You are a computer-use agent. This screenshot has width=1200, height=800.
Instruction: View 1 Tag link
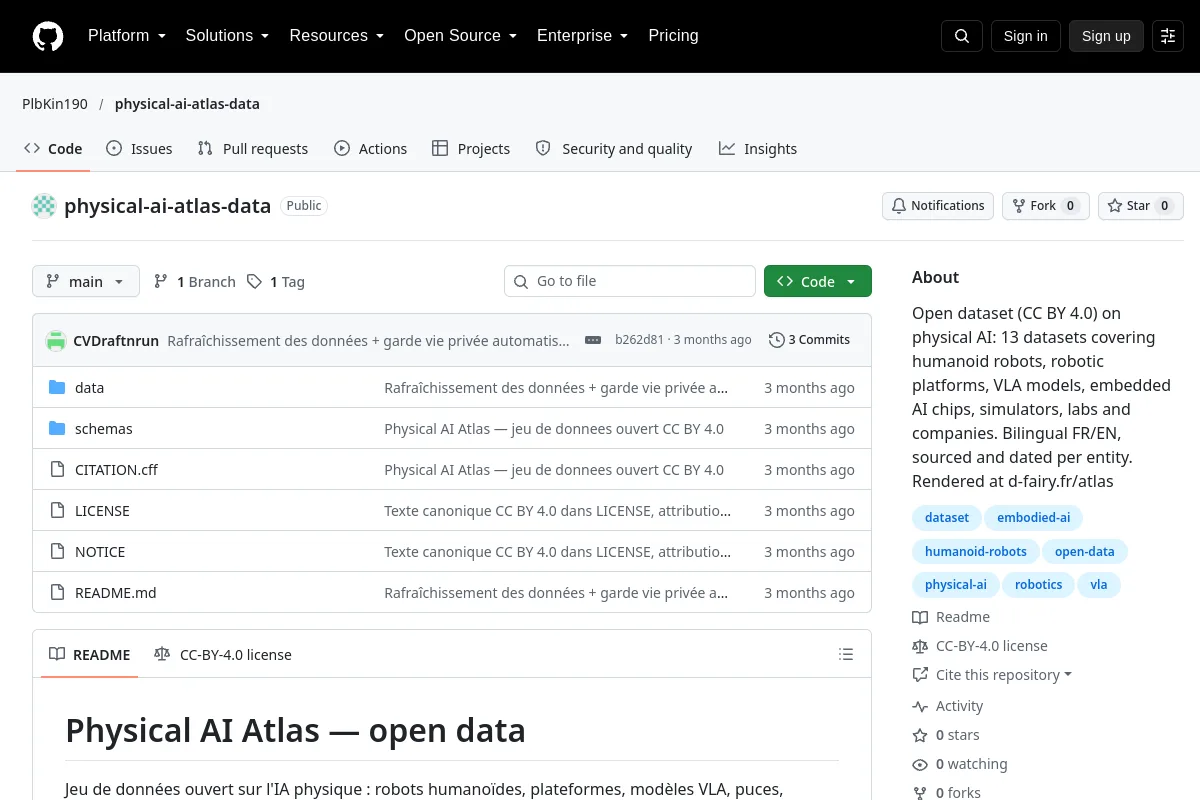pyautogui.click(x=276, y=282)
